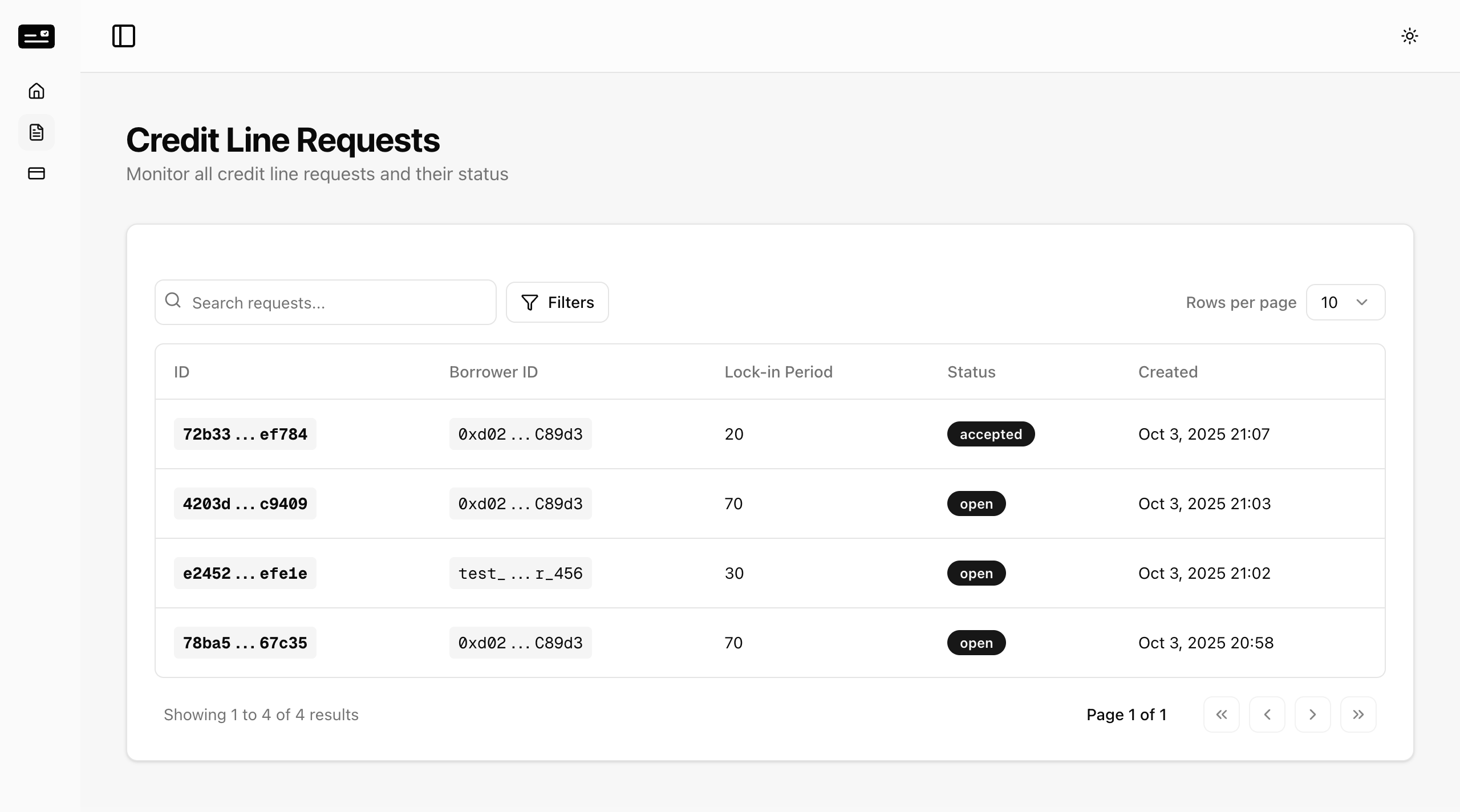Open request ID 72b33...ef784

coord(245,434)
